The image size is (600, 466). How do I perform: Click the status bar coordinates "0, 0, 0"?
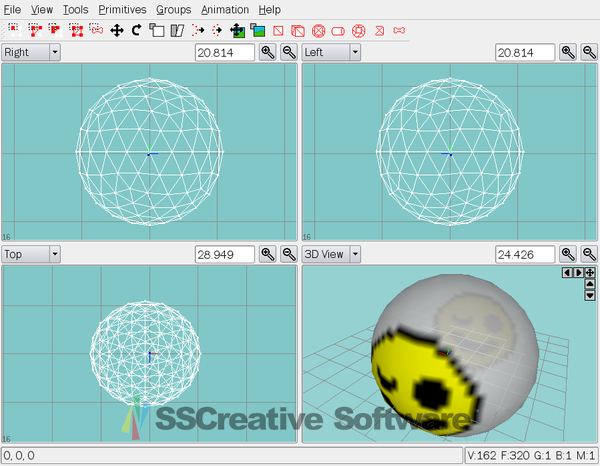19,456
